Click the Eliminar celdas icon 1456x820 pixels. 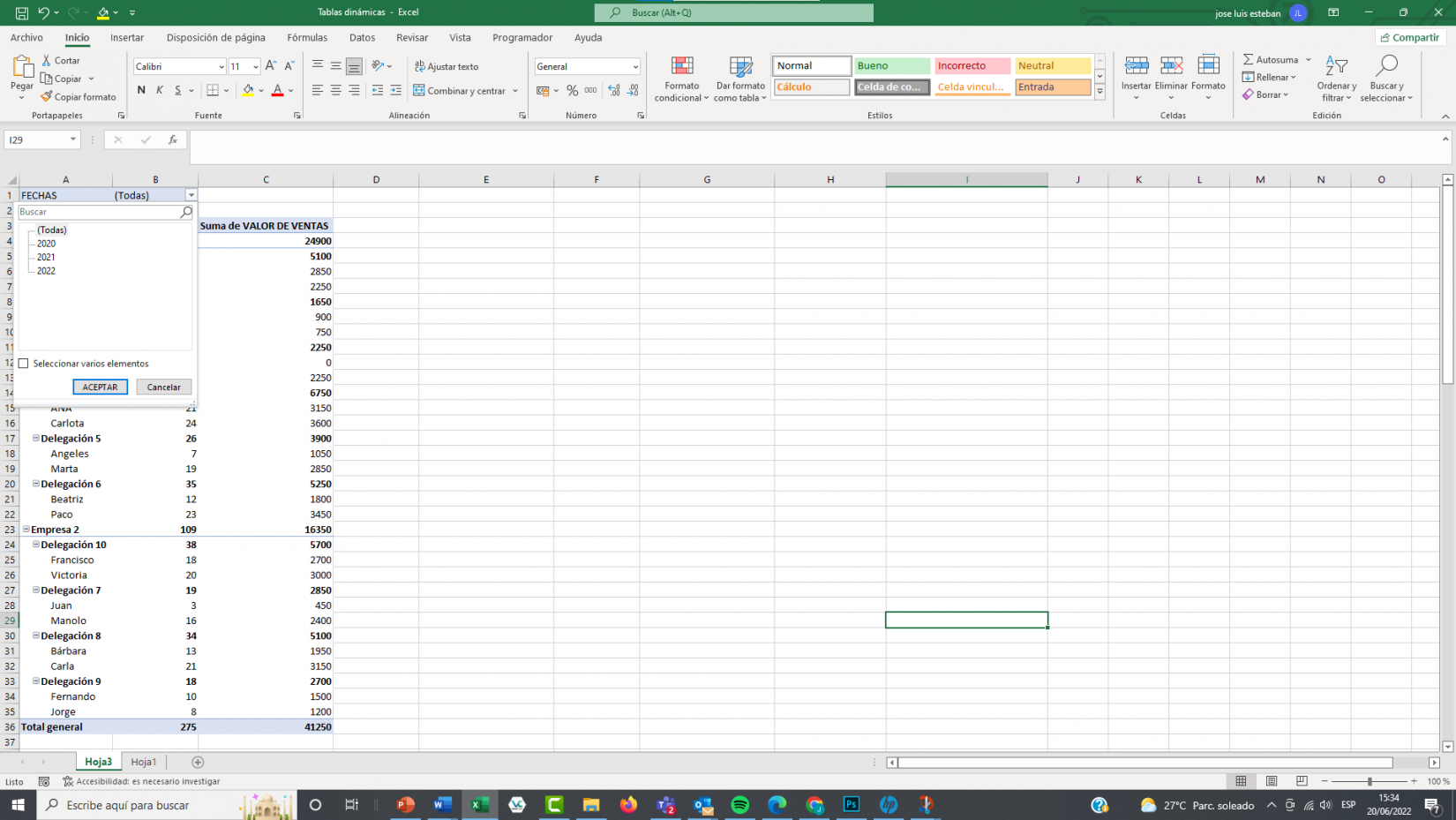(x=1171, y=66)
